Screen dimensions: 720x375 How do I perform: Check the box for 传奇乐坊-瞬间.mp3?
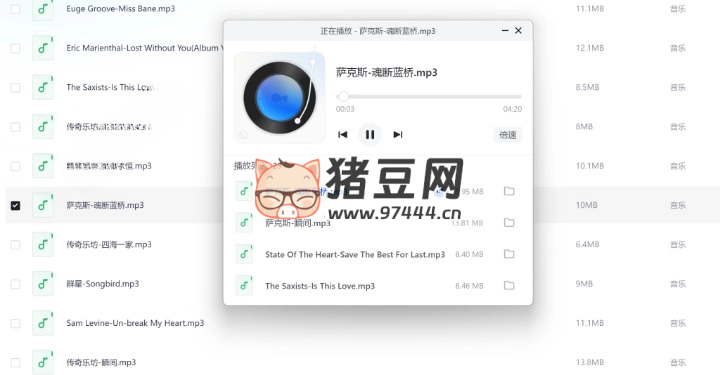coord(15,363)
